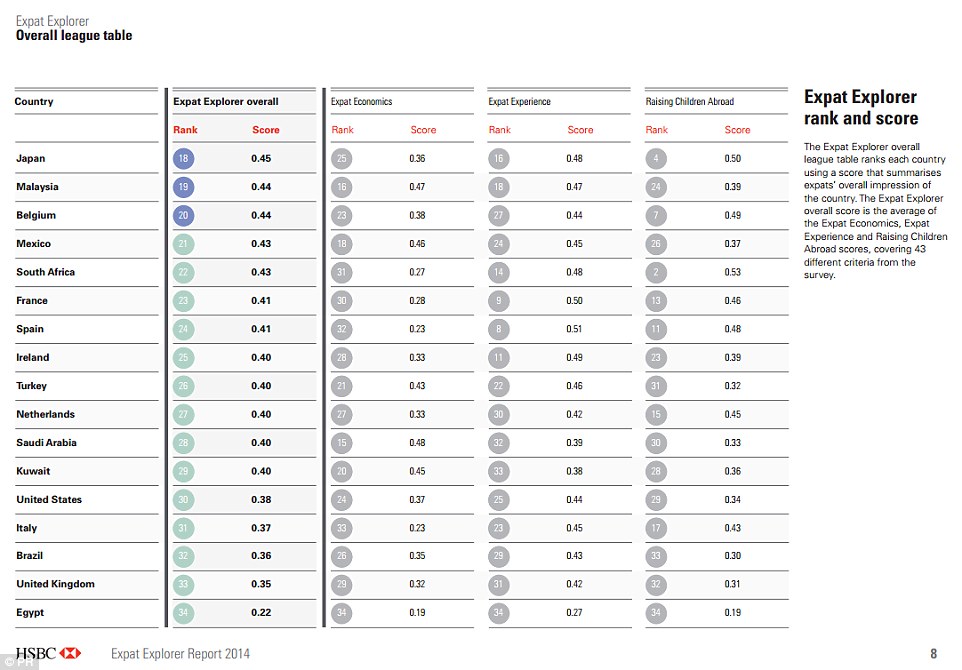Image resolution: width=962 pixels, height=670 pixels.
Task: Select the Raising Children Abroad column header
Action: 690,102
